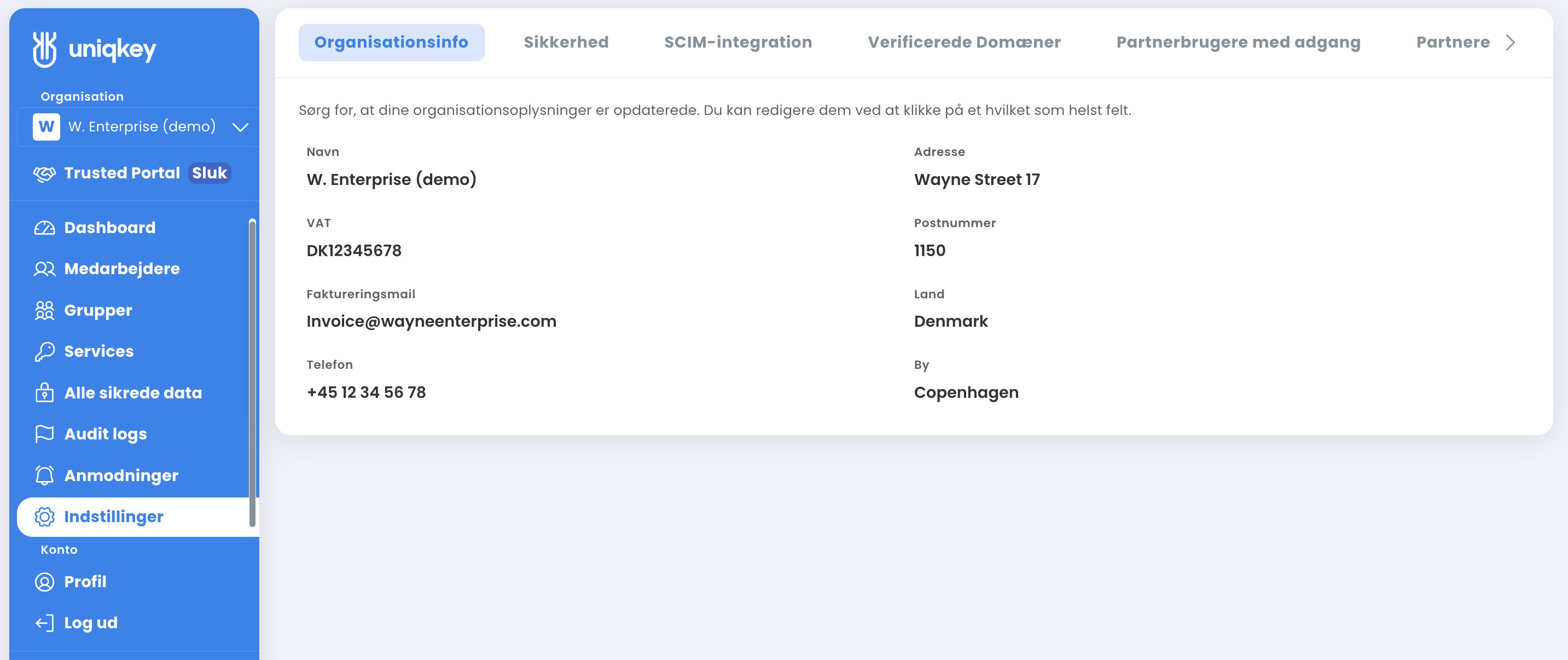This screenshot has width=1568, height=660.
Task: Click the Audit logs flag icon
Action: click(x=44, y=434)
